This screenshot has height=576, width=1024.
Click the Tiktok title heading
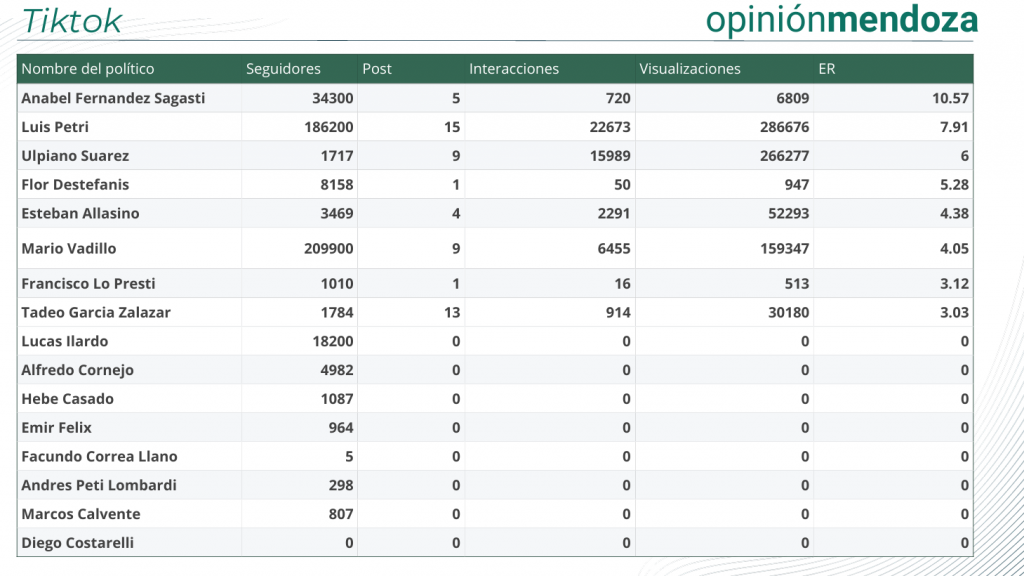pos(72,22)
